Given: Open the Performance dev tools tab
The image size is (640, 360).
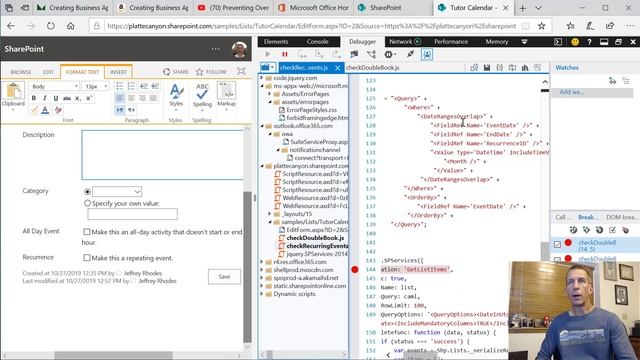Looking at the screenshot, I should (451, 42).
